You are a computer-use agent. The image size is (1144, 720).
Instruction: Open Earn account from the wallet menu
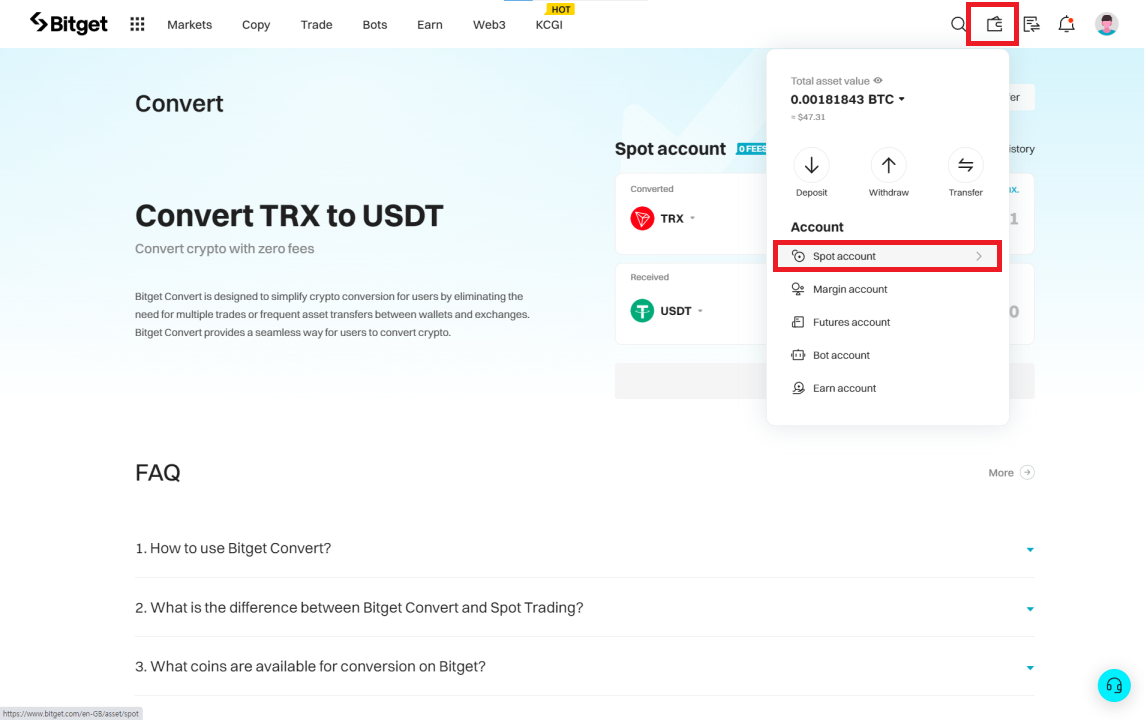click(x=887, y=388)
